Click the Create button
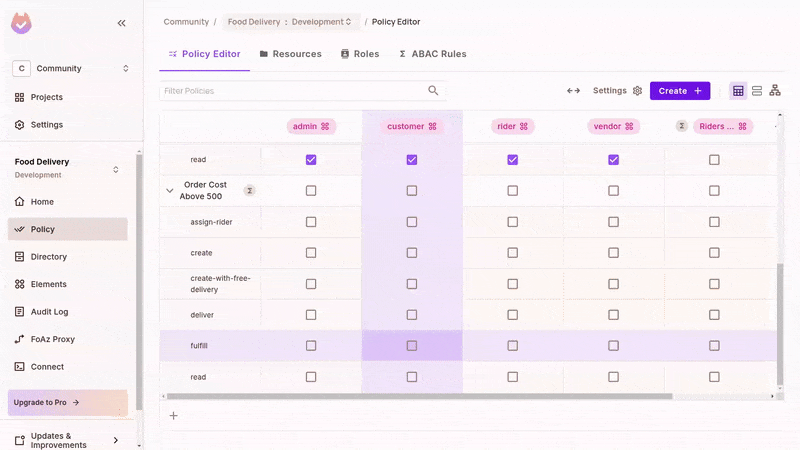The width and height of the screenshot is (800, 450). tap(679, 91)
